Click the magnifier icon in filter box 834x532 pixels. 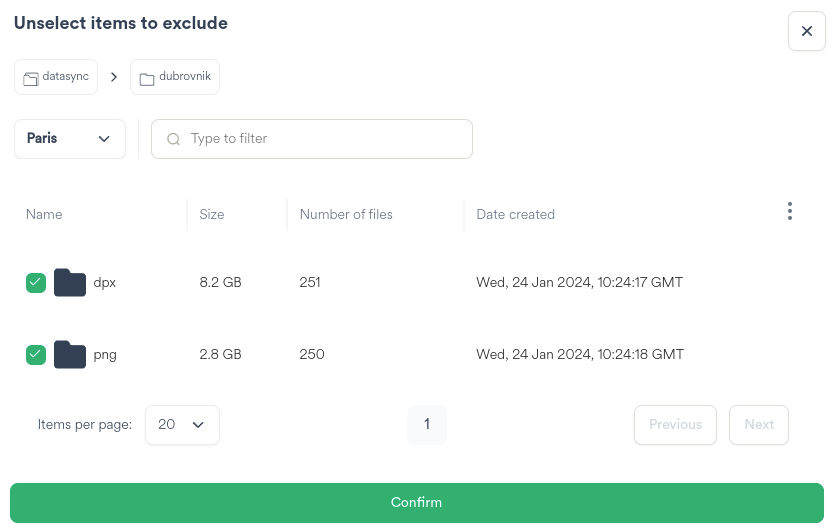tap(174, 139)
